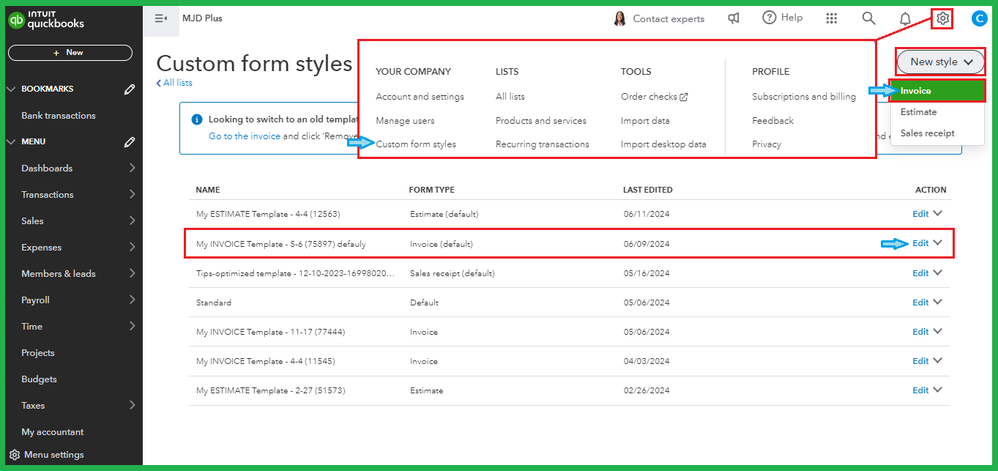Open action dropdown for My INVOICE Template 5-6

pyautogui.click(x=937, y=243)
